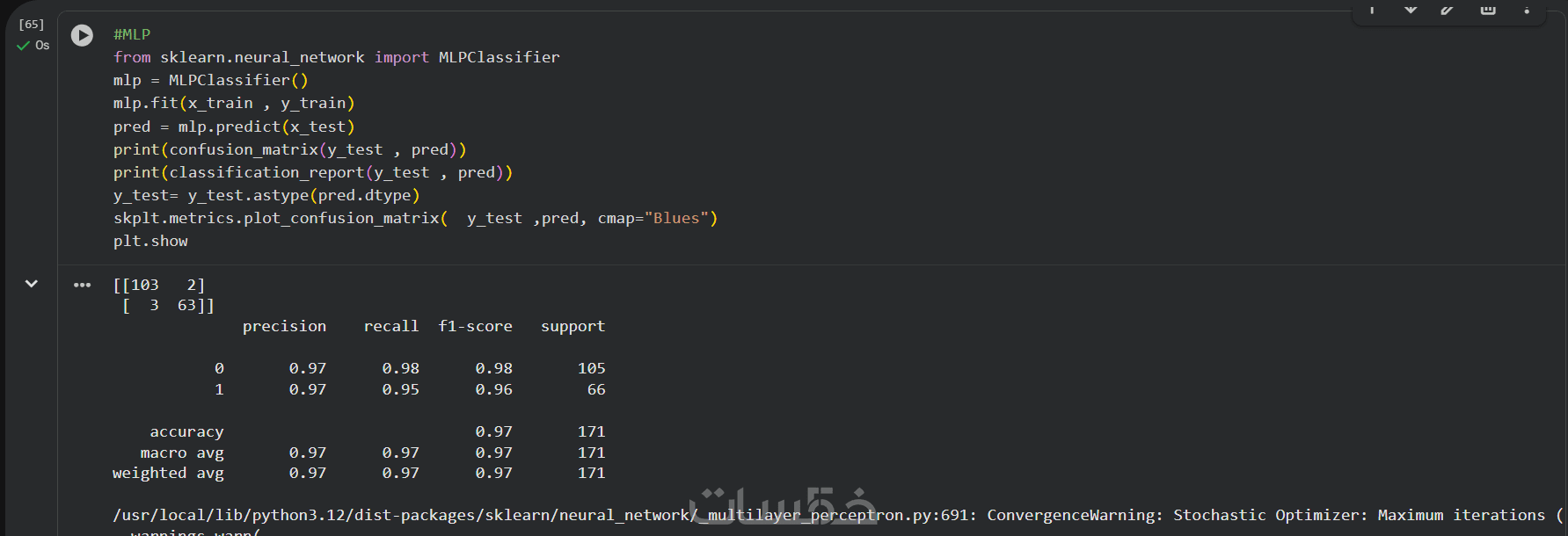Open more cell actions vertical dots menu
1568x536 pixels.
coord(1527,10)
